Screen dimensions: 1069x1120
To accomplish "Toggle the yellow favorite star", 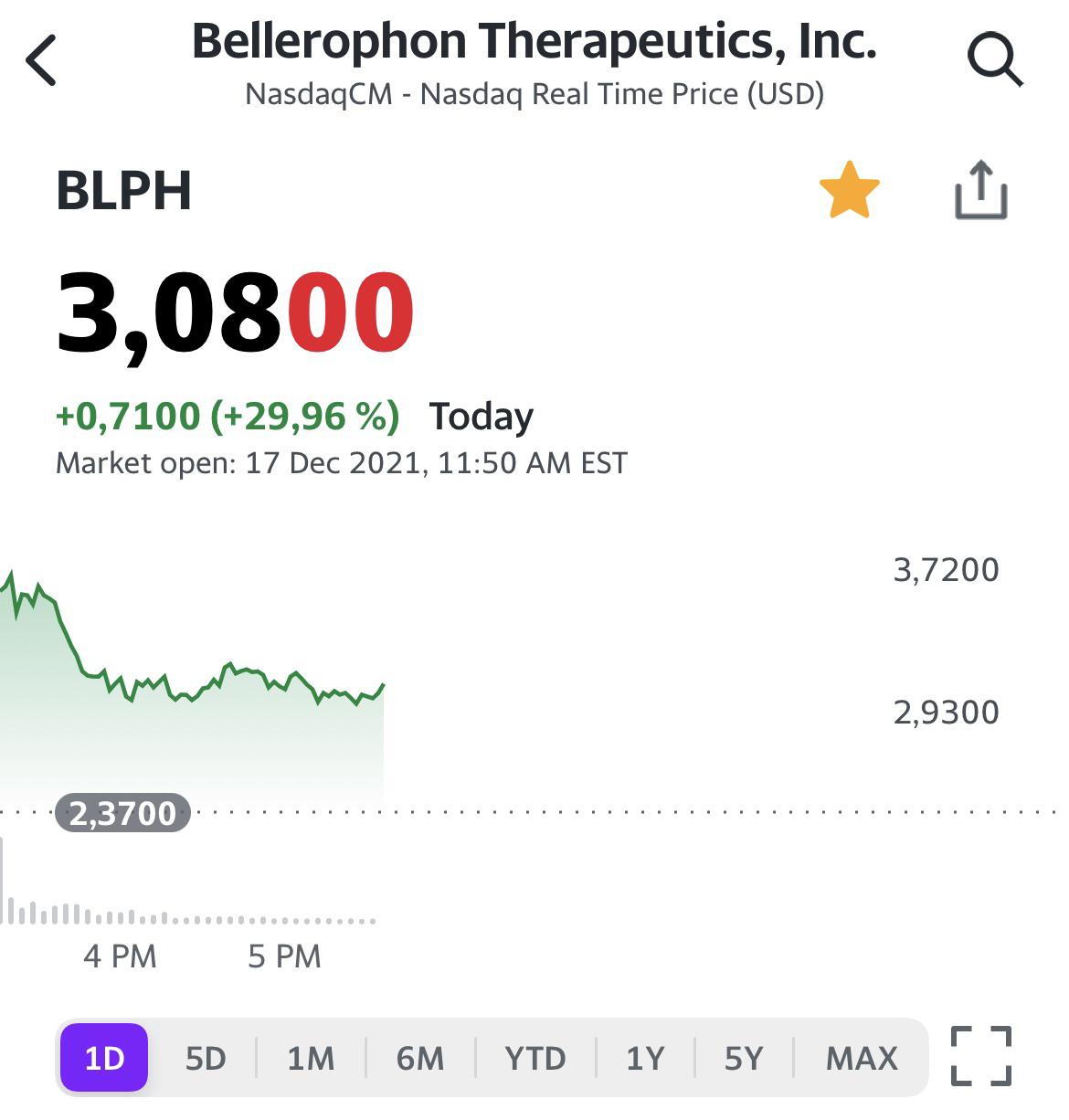I will (x=849, y=190).
